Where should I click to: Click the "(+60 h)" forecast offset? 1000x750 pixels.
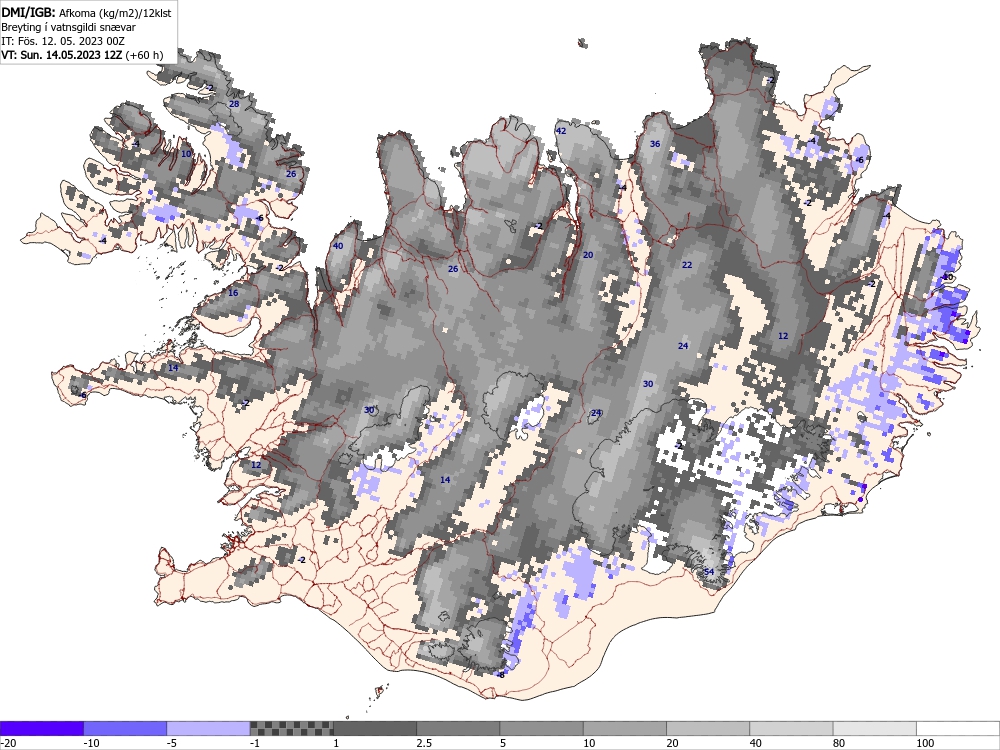(x=144, y=55)
